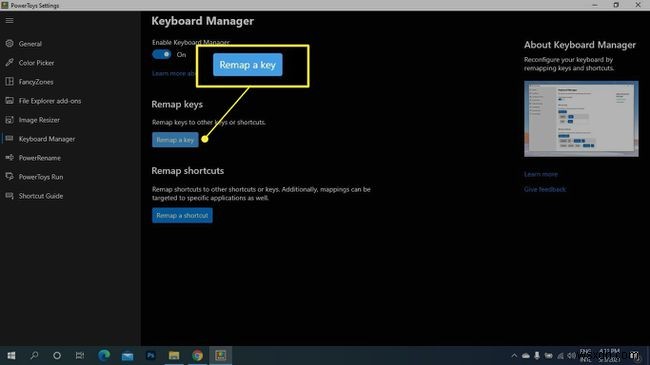Open the taskbar search icon

(x=34, y=355)
